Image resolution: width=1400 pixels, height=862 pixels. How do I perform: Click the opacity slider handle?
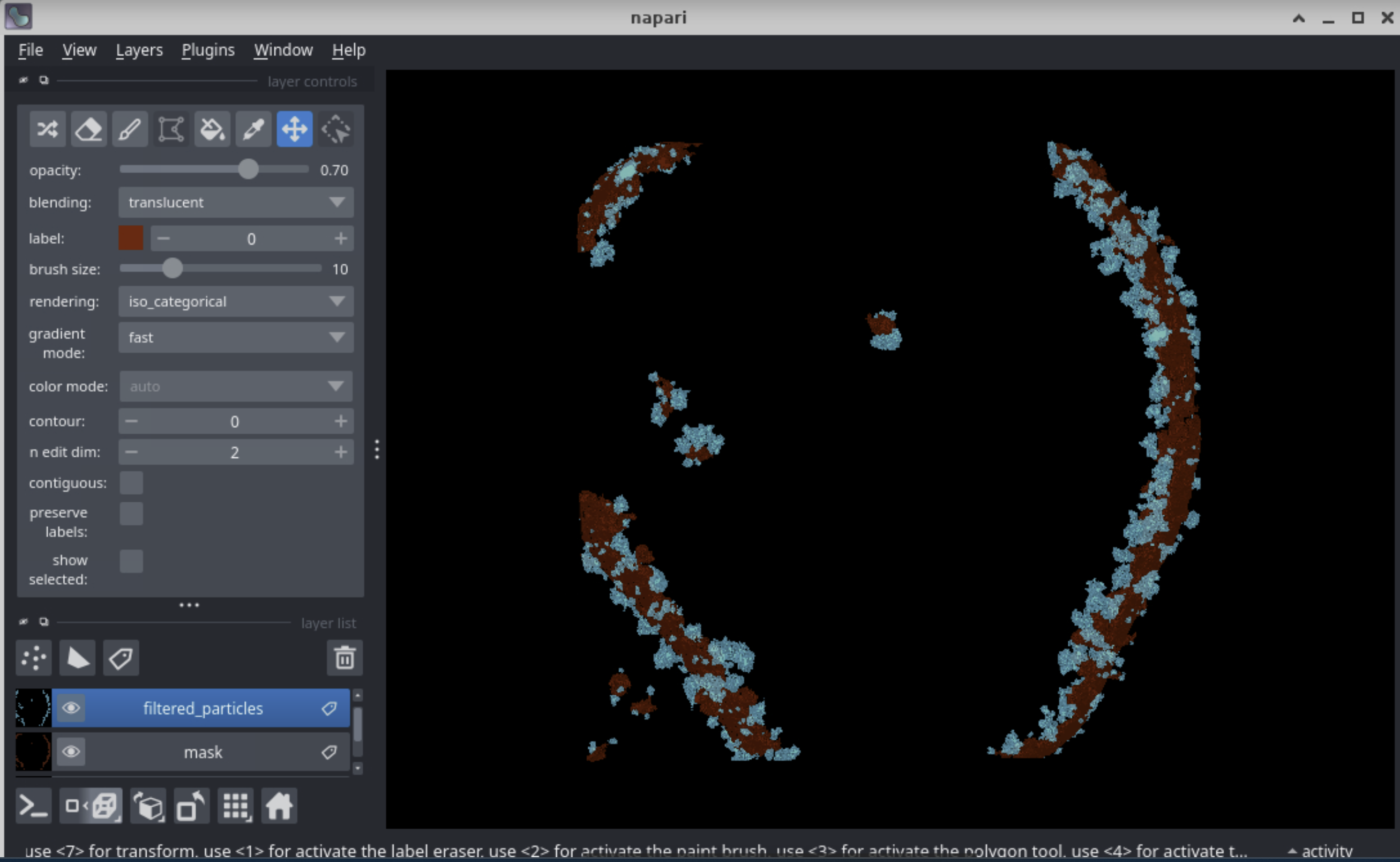[x=248, y=169]
